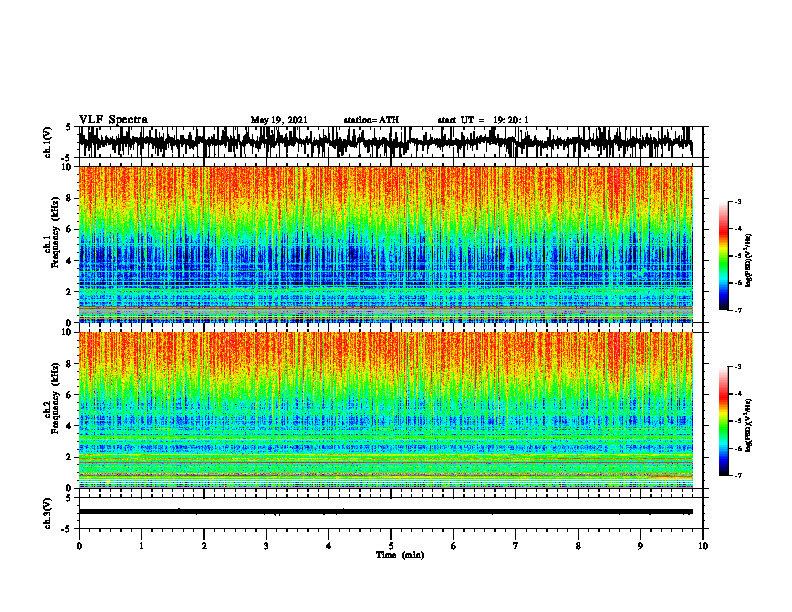This screenshot has width=792, height=612.
Task: Click time axis tick label "4"
Action: pos(329,546)
